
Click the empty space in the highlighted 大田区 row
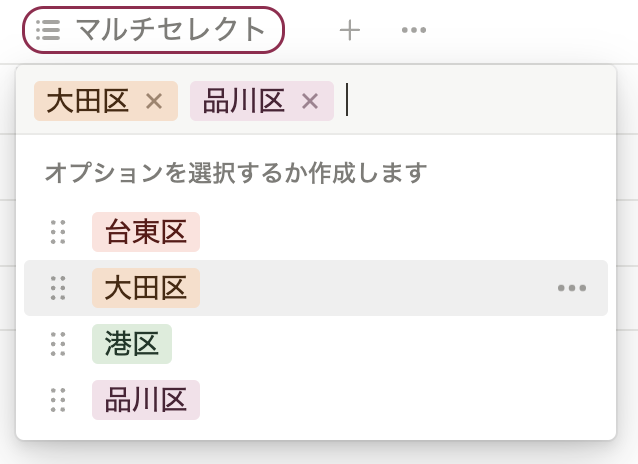click(x=374, y=288)
